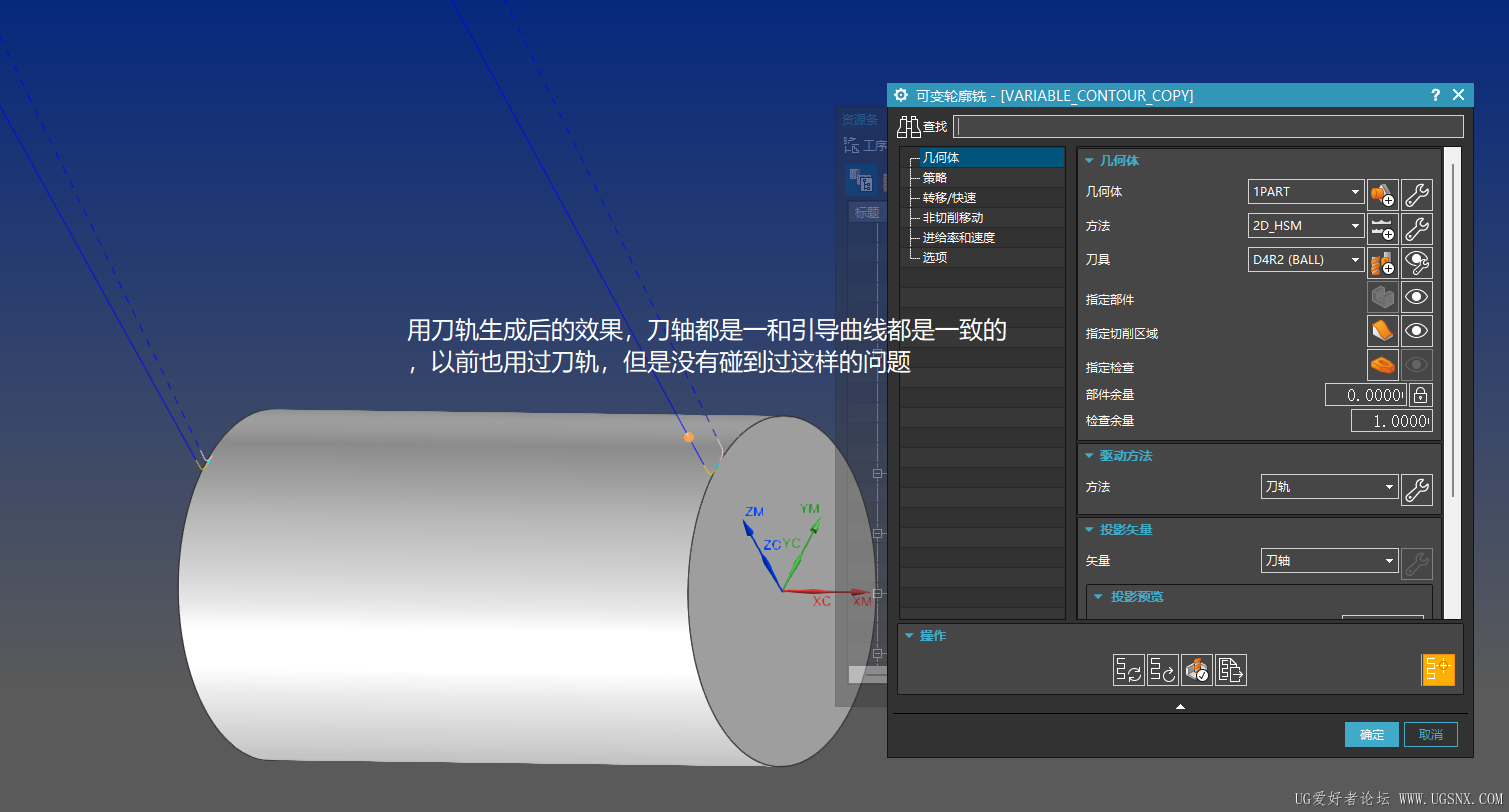1509x812 pixels.
Task: Select 几何体 in the left tree
Action: tap(941, 158)
